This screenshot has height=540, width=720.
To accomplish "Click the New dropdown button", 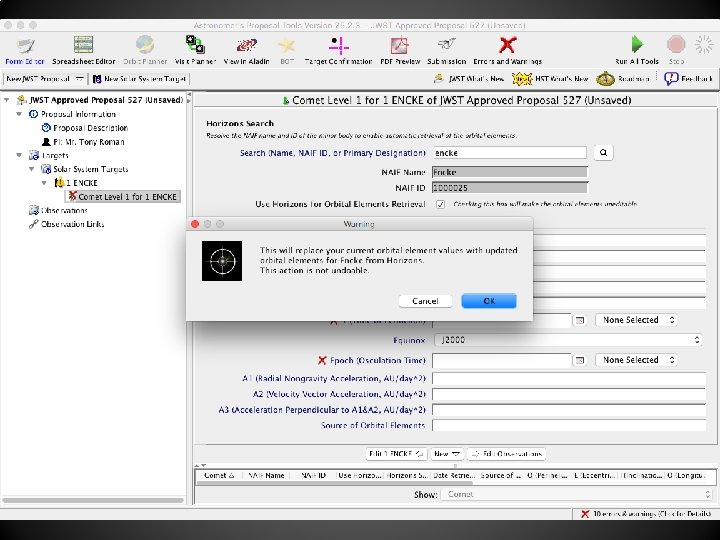I will pos(447,454).
